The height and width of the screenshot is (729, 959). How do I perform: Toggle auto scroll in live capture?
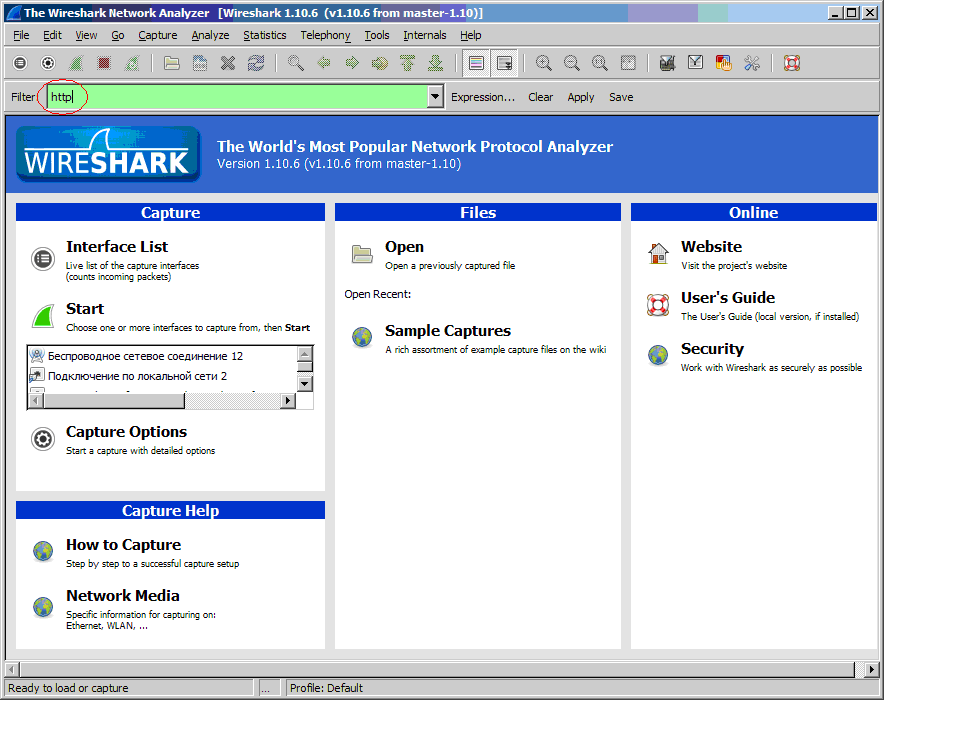pyautogui.click(x=505, y=63)
